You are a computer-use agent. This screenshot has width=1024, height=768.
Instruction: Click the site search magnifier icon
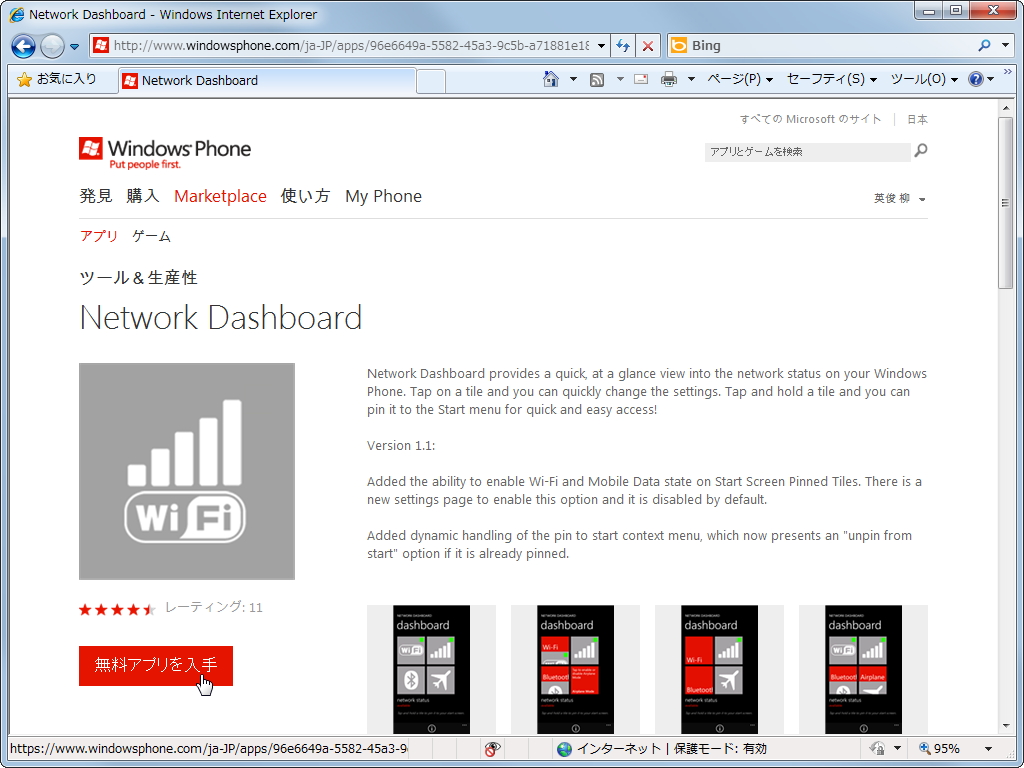(921, 151)
